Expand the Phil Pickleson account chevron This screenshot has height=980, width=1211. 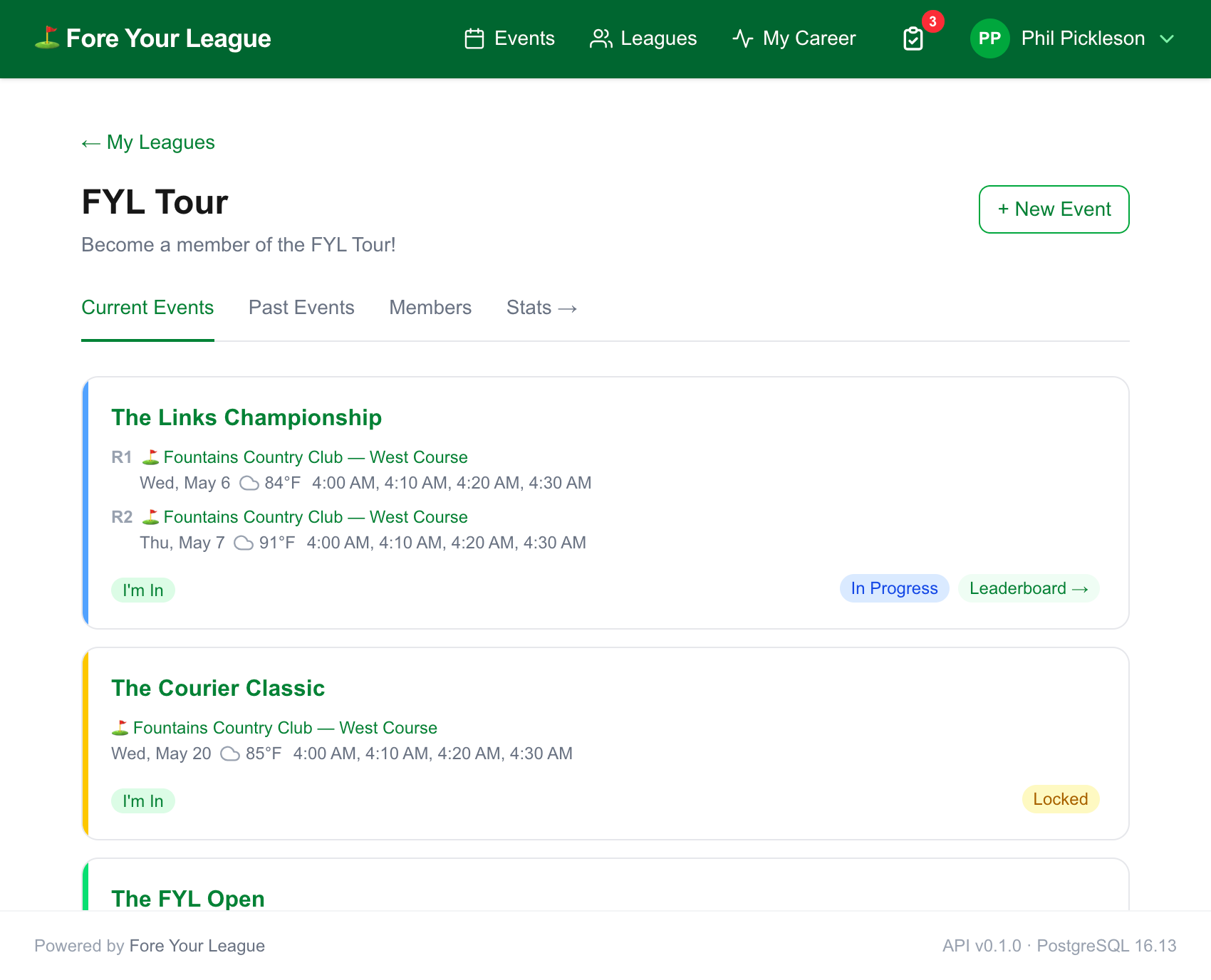point(1167,38)
